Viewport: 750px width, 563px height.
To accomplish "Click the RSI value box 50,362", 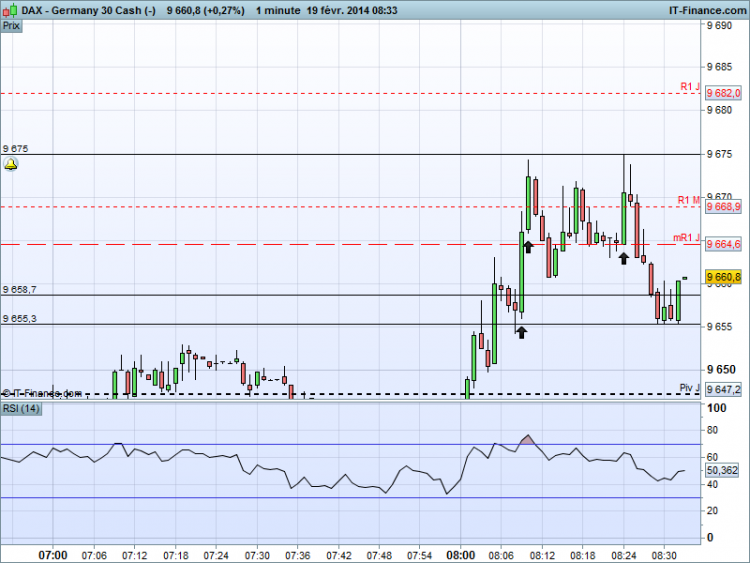I will pos(722,471).
